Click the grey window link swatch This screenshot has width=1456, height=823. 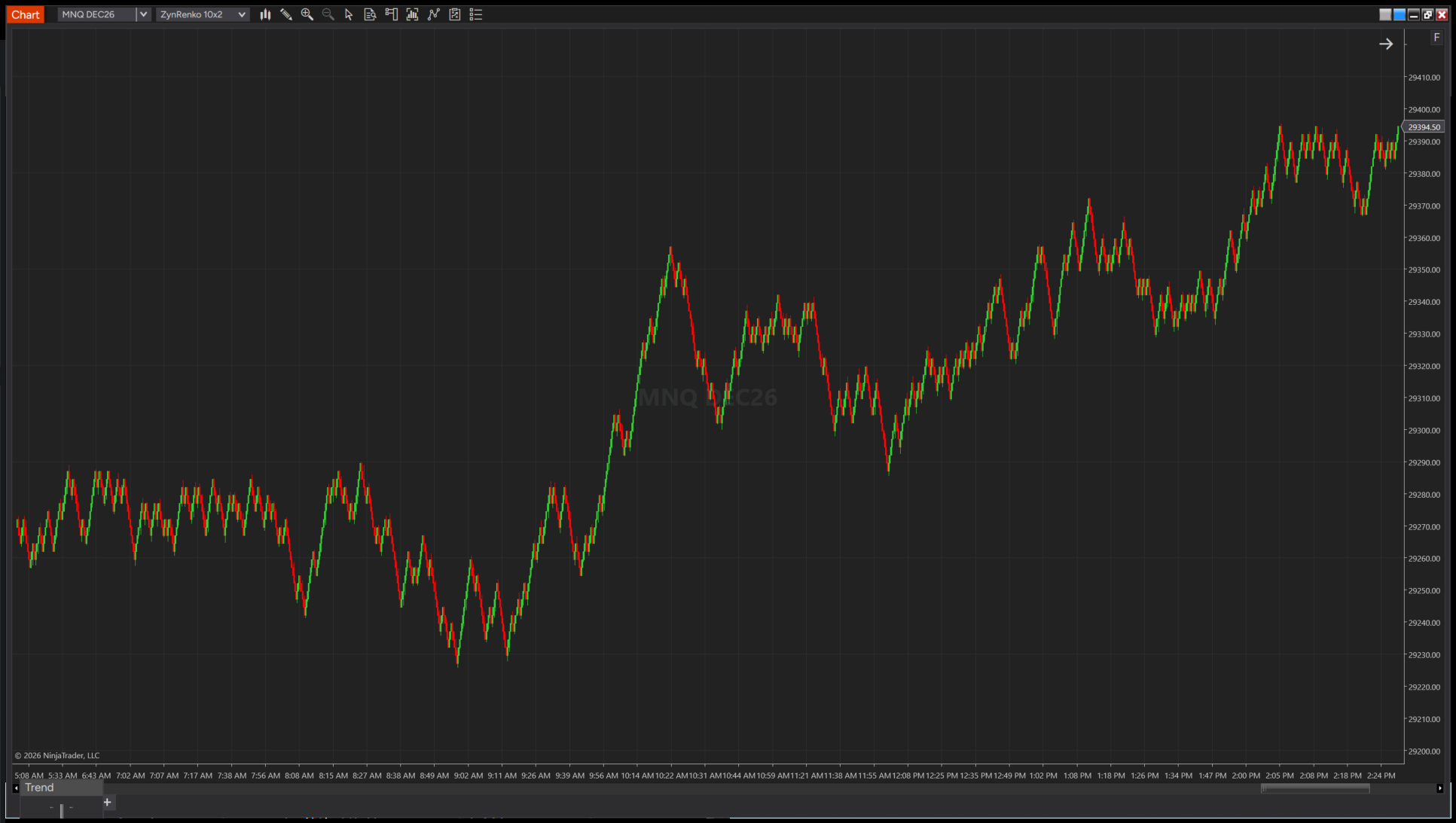1385,14
